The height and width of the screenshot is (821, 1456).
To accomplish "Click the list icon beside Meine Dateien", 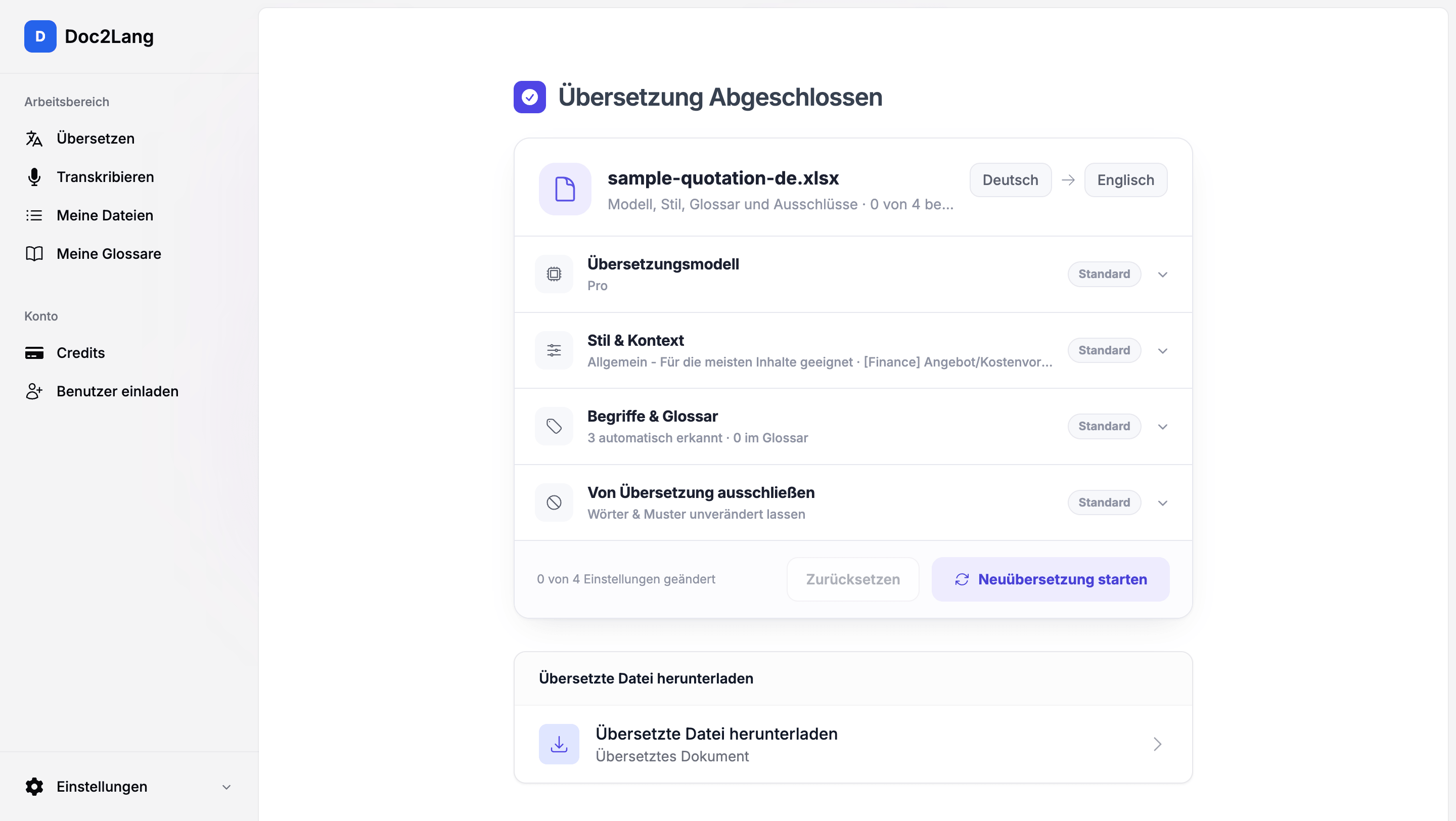I will [34, 215].
